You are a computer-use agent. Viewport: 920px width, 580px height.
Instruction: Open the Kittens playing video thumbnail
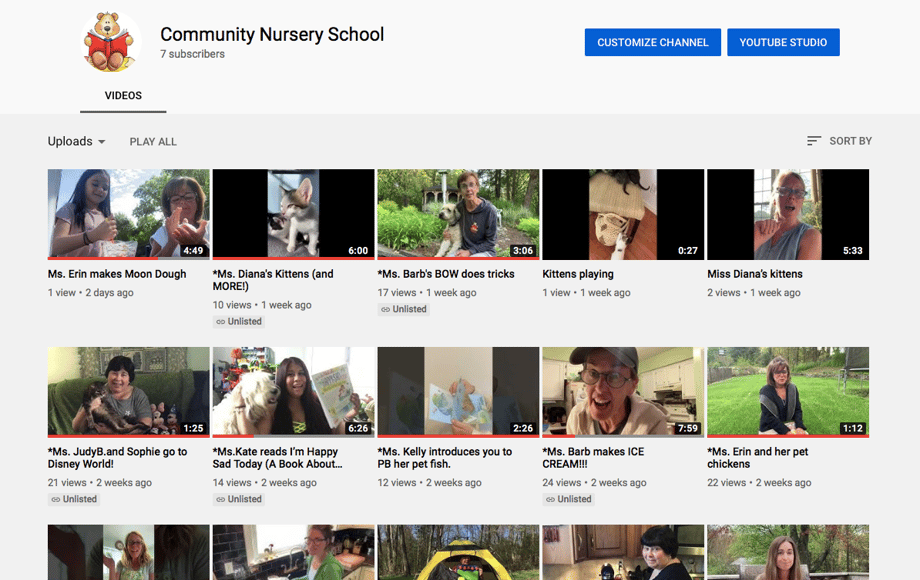pos(622,214)
